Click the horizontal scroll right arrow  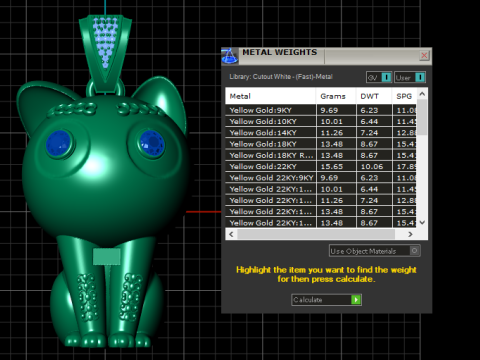[410, 234]
